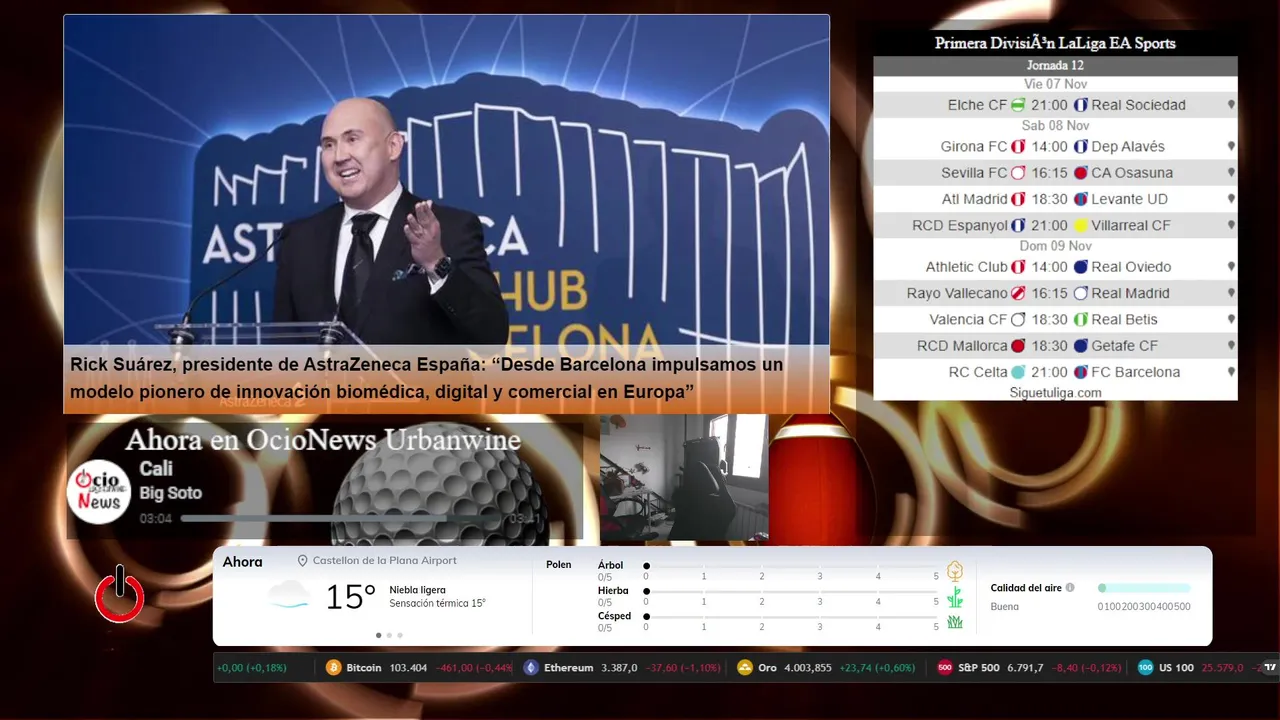Image resolution: width=1280 pixels, height=720 pixels.
Task: Click the Girona FC 14:00 kickoff time
Action: 1050,147
